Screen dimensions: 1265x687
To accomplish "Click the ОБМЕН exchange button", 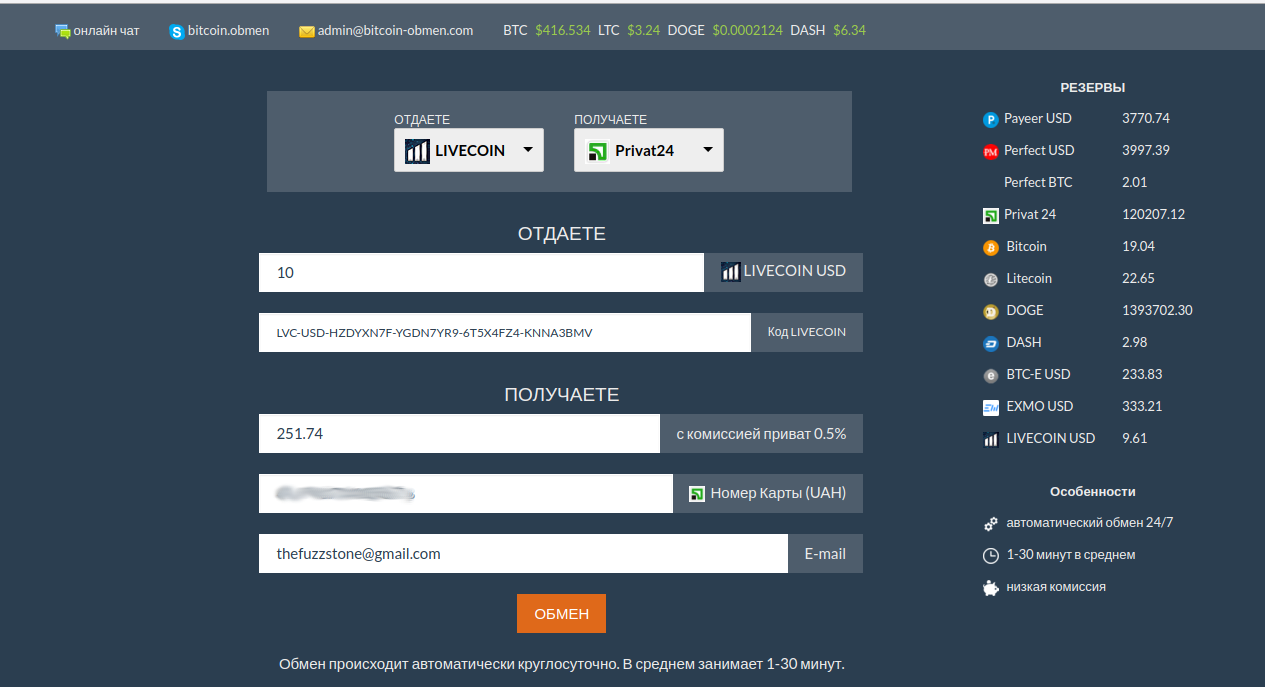I will (561, 614).
